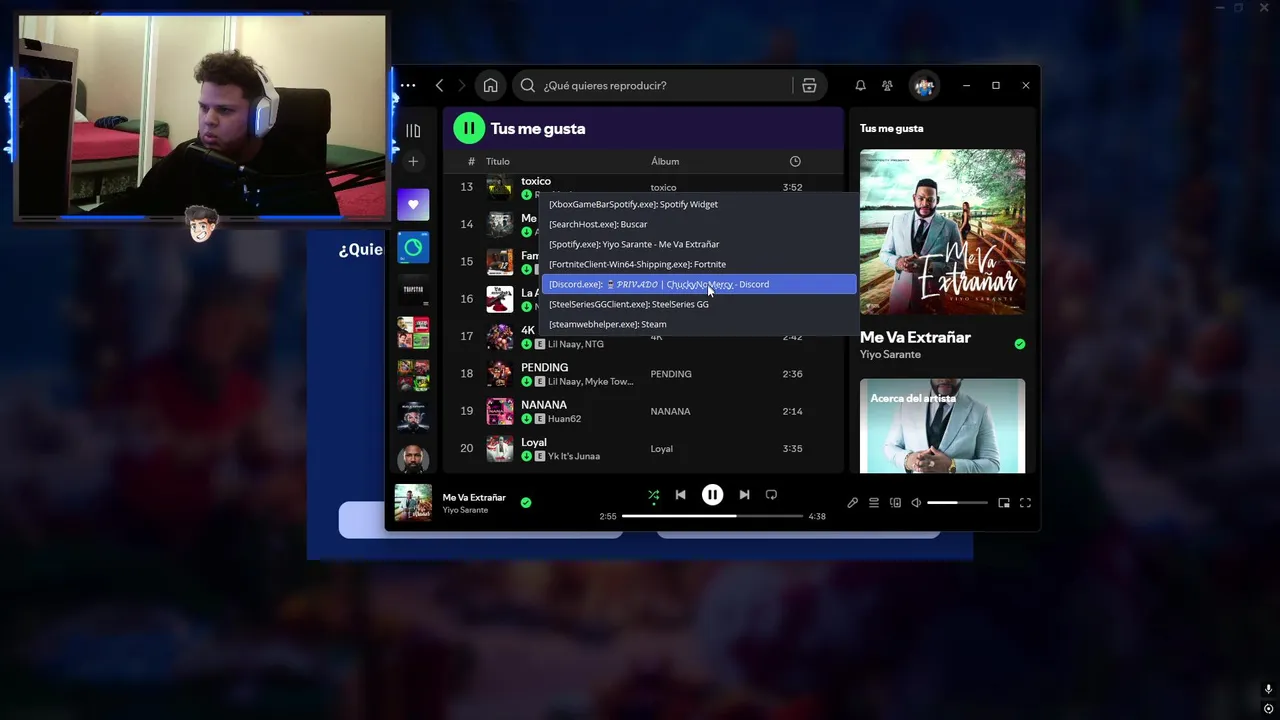Open the mini player

pos(1004,503)
